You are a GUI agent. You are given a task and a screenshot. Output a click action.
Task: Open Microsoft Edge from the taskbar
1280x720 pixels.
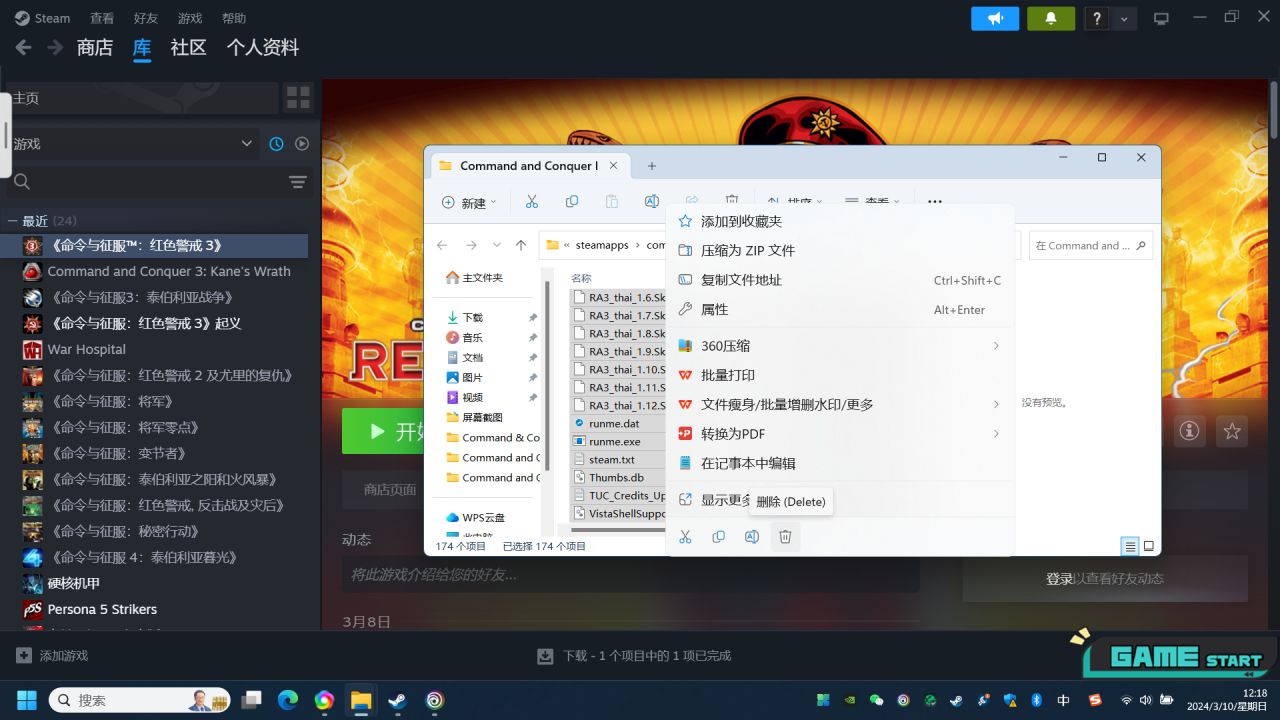pos(288,700)
